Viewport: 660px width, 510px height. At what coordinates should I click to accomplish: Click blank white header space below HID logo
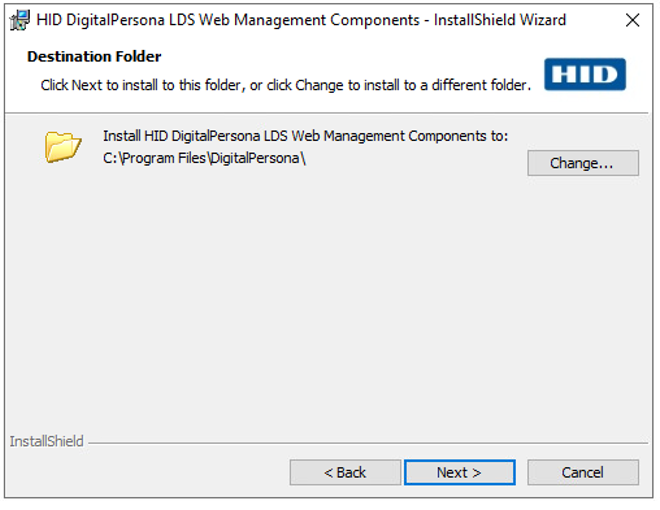click(x=585, y=103)
